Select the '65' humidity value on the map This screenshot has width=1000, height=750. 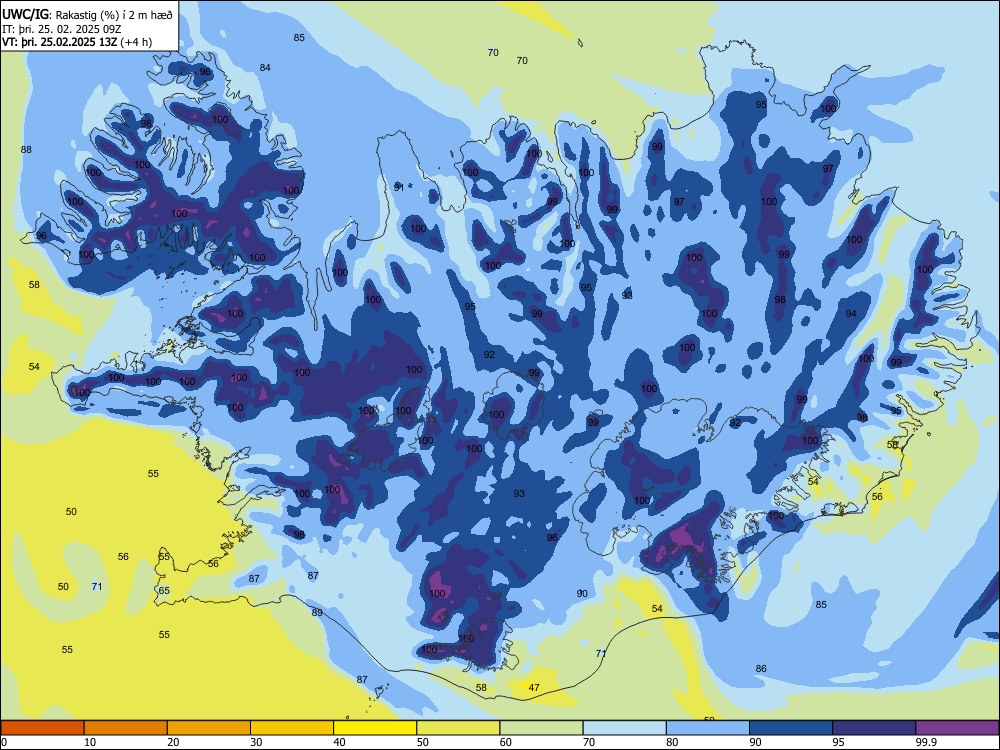point(164,591)
